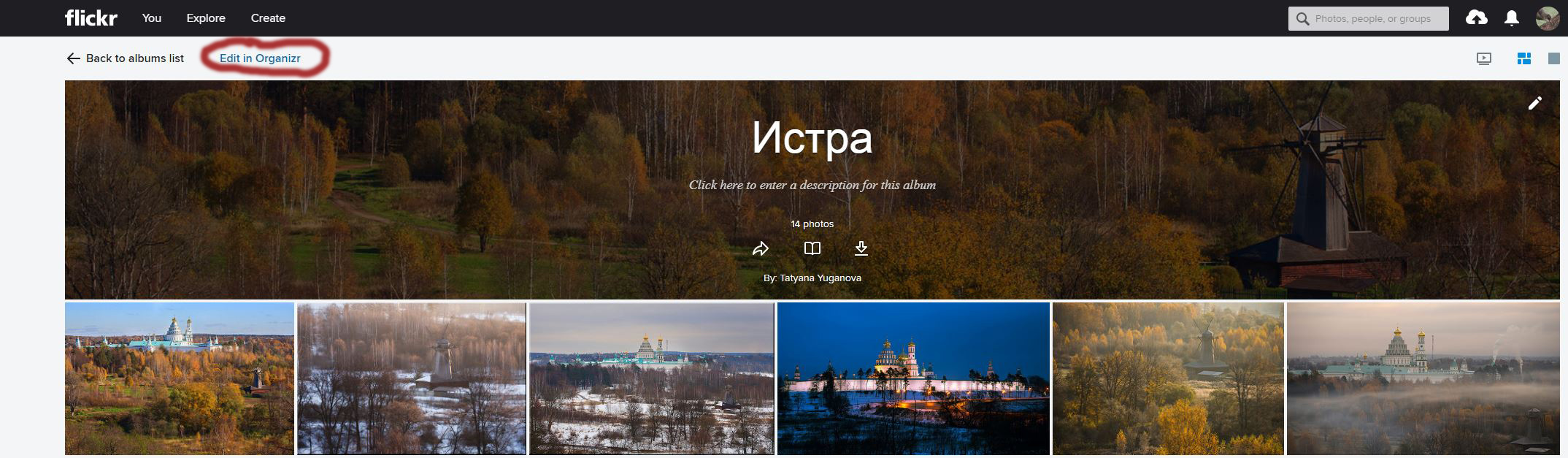Open the Create menu

[x=268, y=18]
